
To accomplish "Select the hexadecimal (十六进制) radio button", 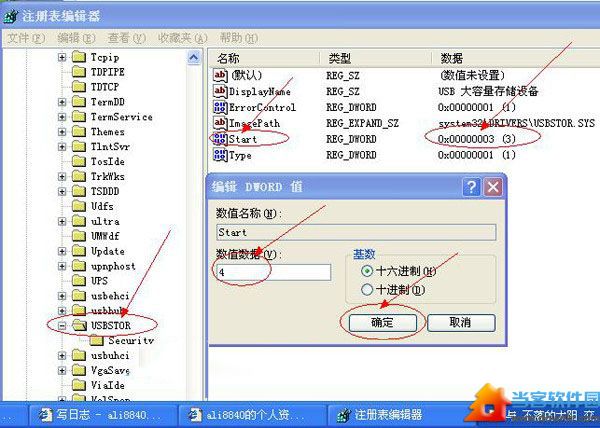I will pyautogui.click(x=367, y=271).
